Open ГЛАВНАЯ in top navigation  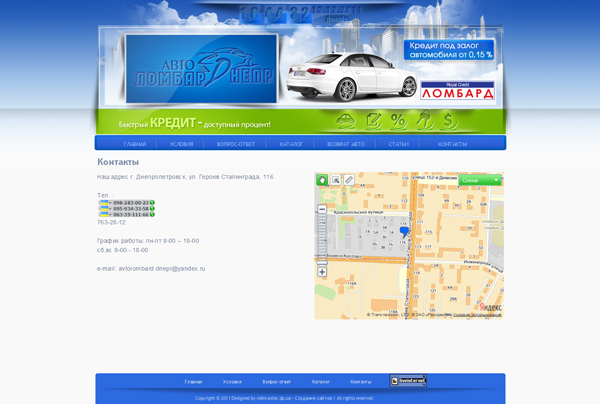135,144
